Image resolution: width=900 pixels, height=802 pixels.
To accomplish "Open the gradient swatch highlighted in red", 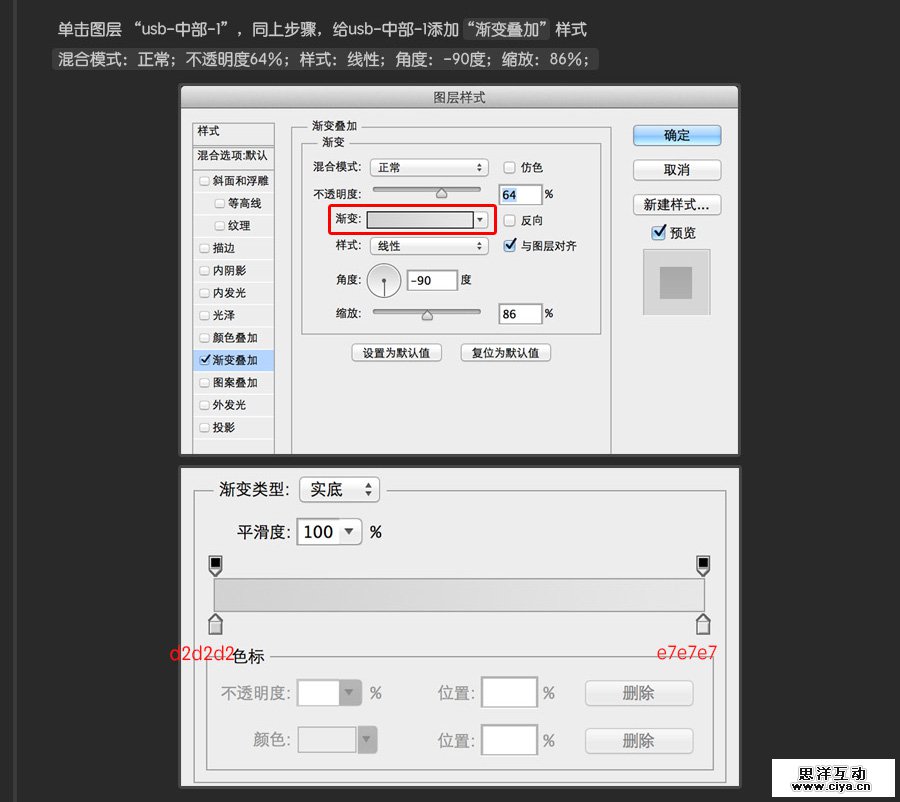I will [x=418, y=219].
